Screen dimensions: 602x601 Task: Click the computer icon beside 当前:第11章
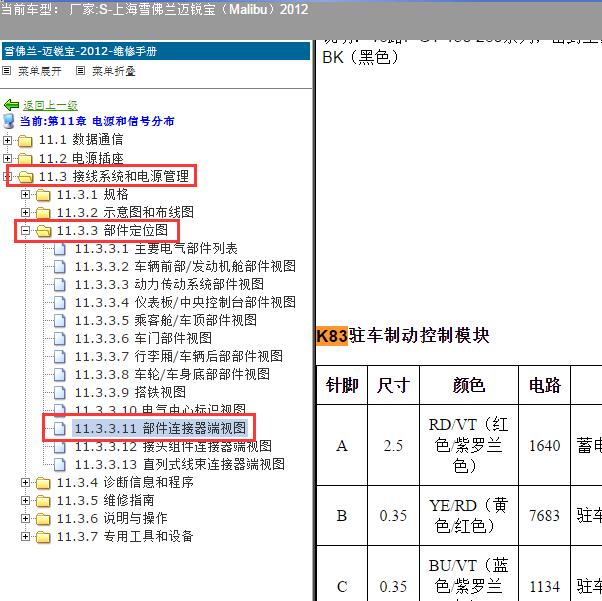pyautogui.click(x=8, y=121)
